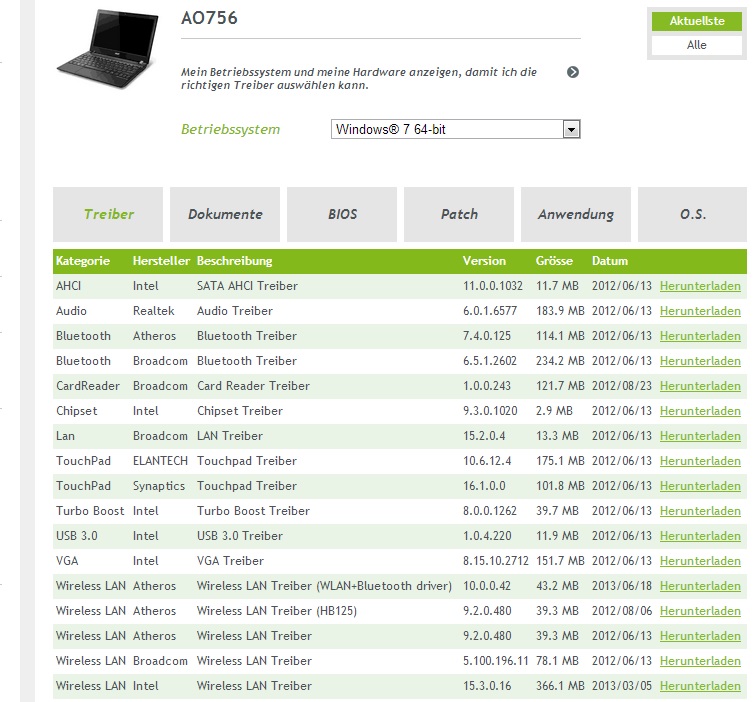The width and height of the screenshot is (753, 702).
Task: Open the BIOS tab
Action: (x=342, y=214)
